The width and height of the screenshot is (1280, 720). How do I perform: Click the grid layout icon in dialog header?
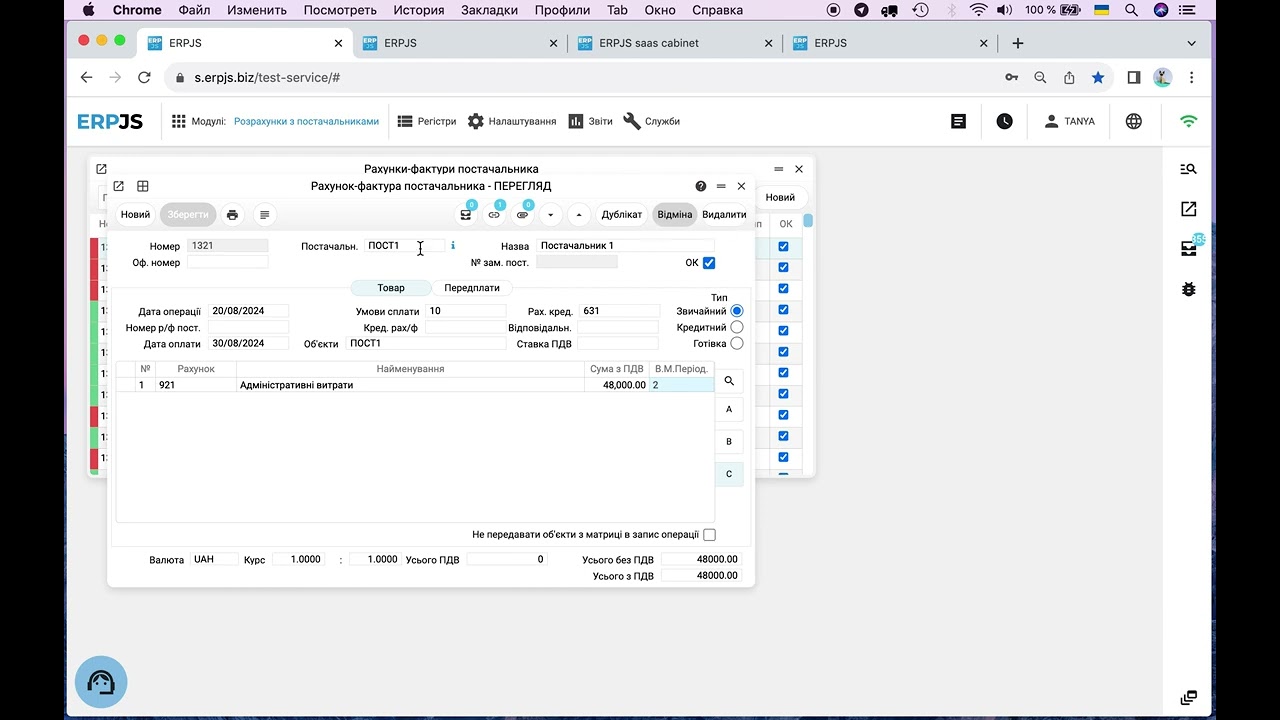(x=143, y=186)
